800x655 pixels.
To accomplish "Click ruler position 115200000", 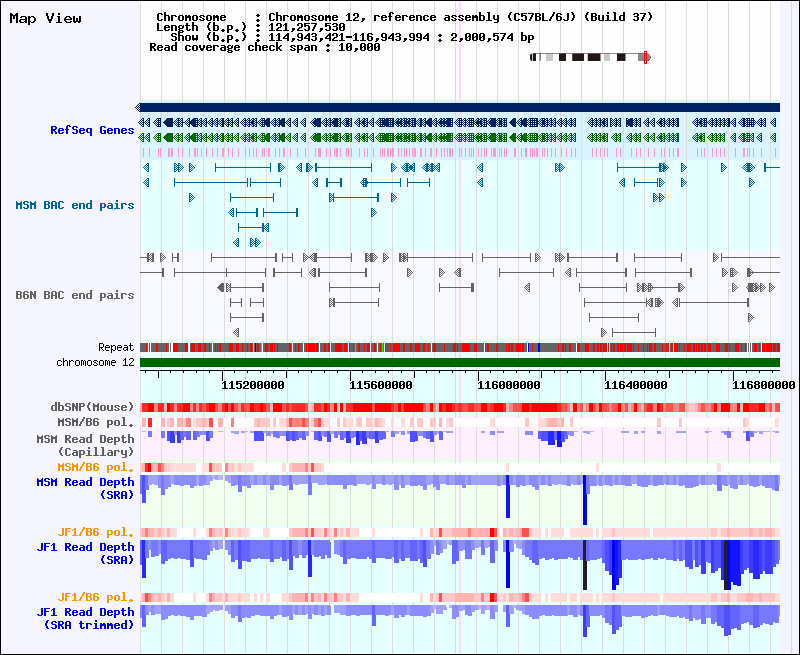I will click(253, 385).
